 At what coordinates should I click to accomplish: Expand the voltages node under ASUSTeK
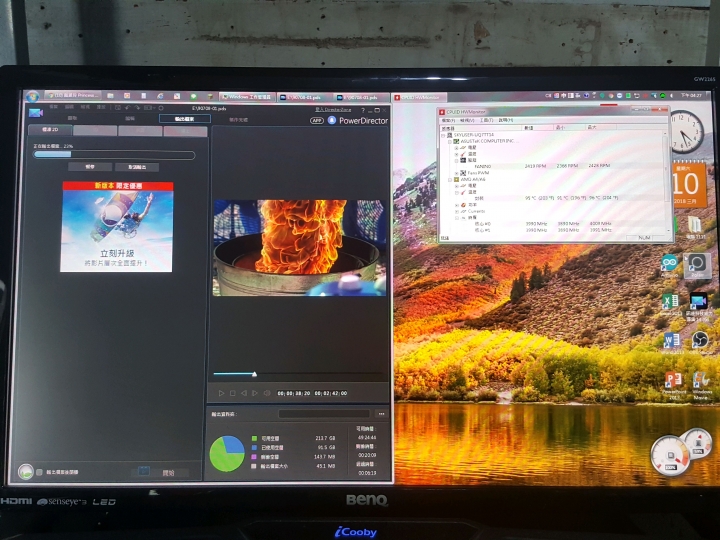[x=456, y=148]
